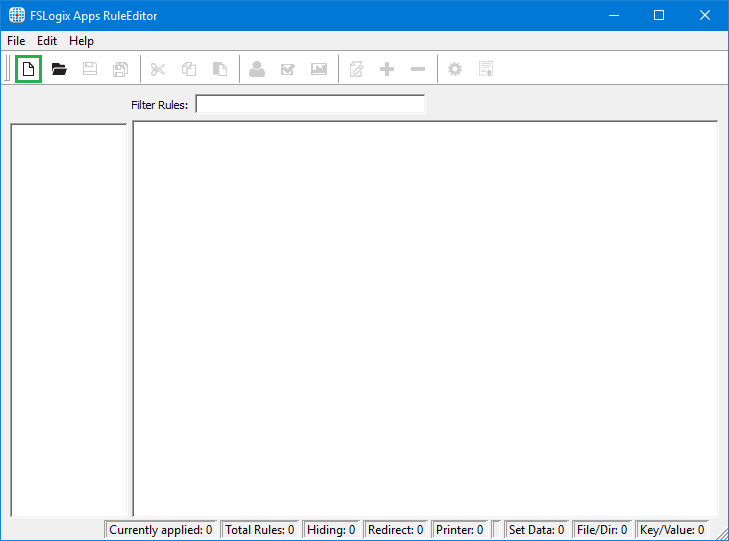The width and height of the screenshot is (729, 541).
Task: Click the Paste clipboard icon
Action: (219, 69)
